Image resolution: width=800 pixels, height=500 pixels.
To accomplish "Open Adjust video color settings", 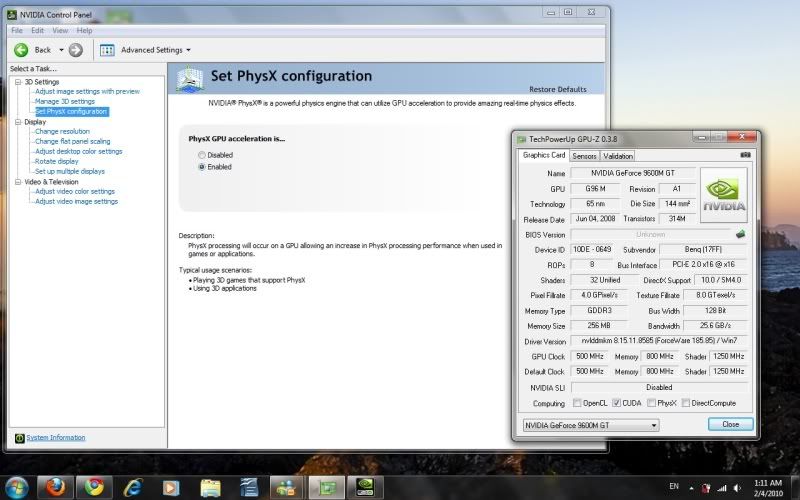I will coord(75,191).
